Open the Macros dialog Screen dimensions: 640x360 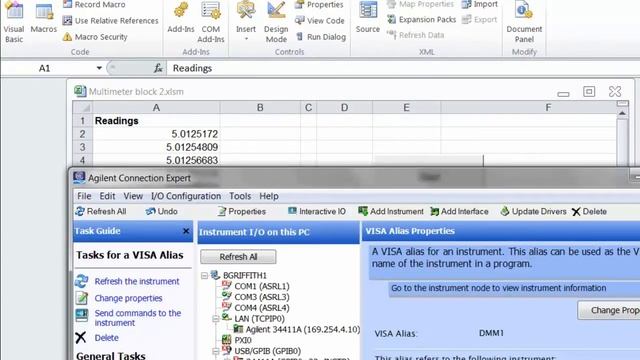[x=44, y=18]
